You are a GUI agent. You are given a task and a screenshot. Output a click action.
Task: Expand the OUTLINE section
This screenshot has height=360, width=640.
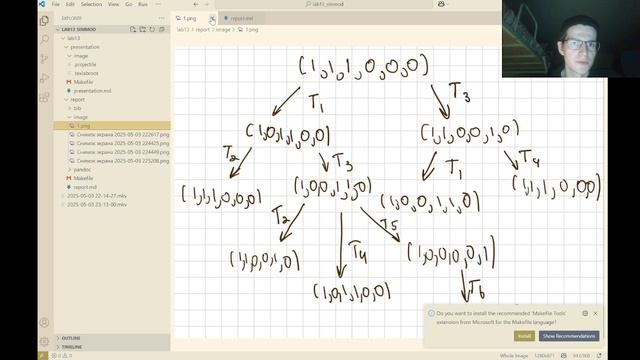pos(112,338)
